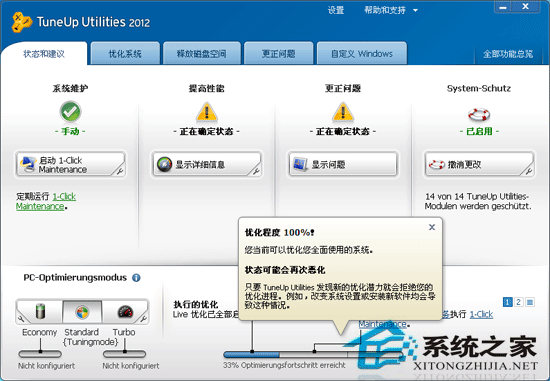The height and width of the screenshot is (381, 550).
Task: Select Turbo mode speedometer icon
Action: point(125,312)
